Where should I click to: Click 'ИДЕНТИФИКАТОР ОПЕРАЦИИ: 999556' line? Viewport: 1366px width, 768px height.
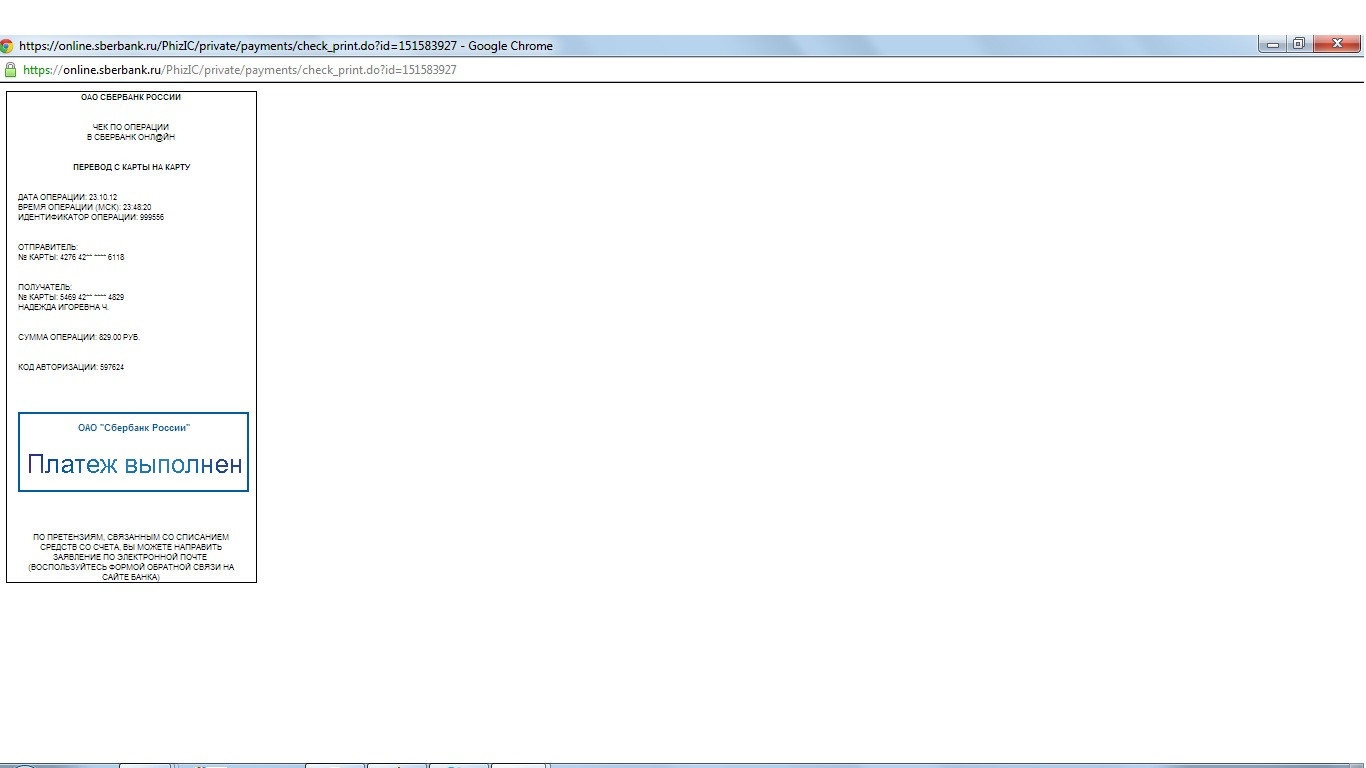click(x=91, y=218)
